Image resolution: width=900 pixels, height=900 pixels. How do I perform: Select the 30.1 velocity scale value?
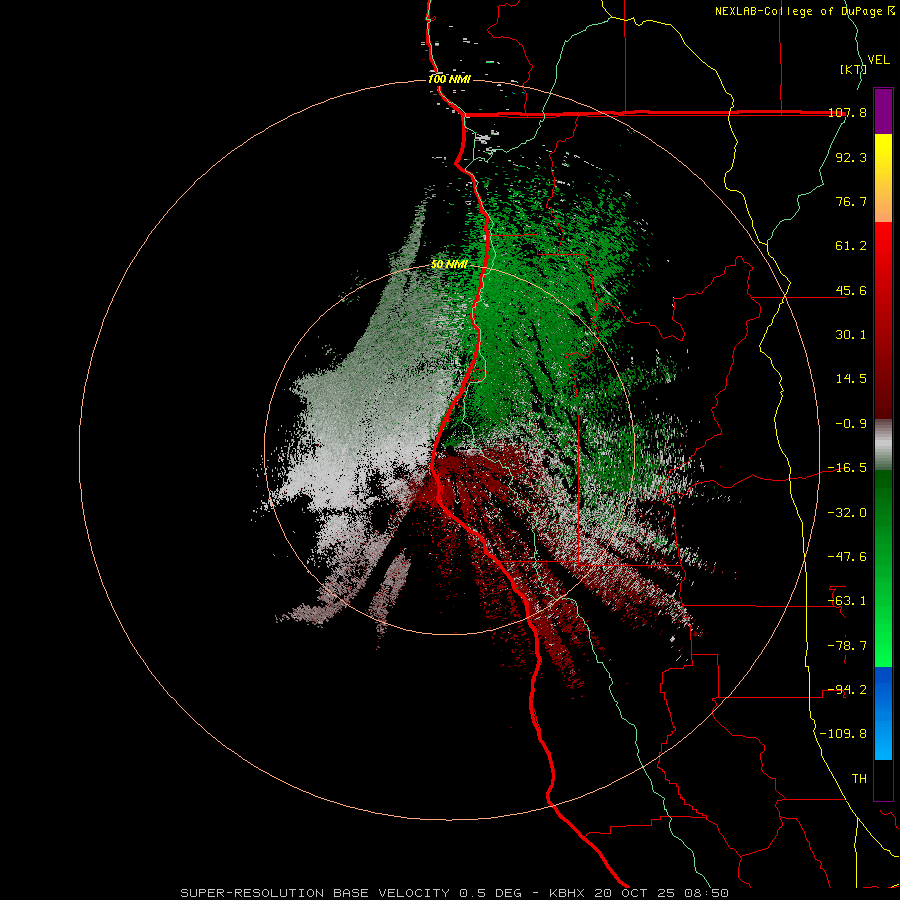[x=851, y=335]
